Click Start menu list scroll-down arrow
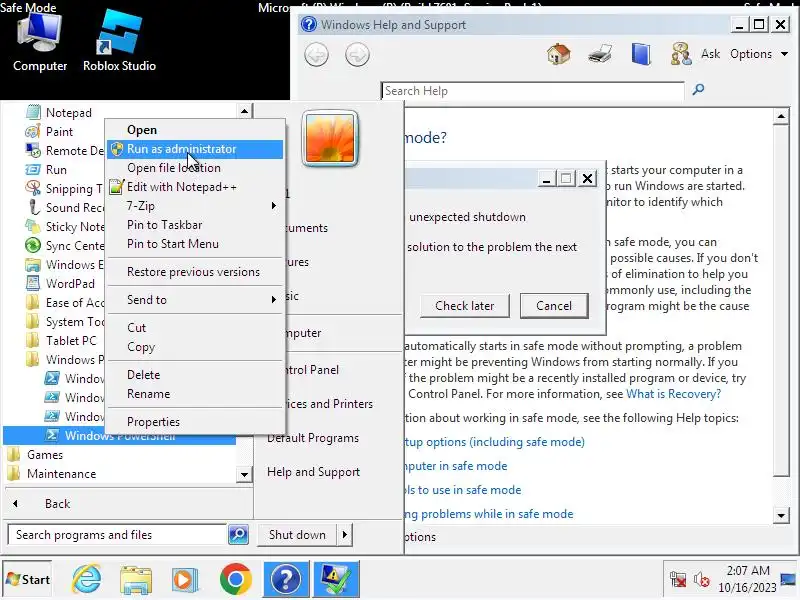Screen dimensions: 800x600 [244, 474]
